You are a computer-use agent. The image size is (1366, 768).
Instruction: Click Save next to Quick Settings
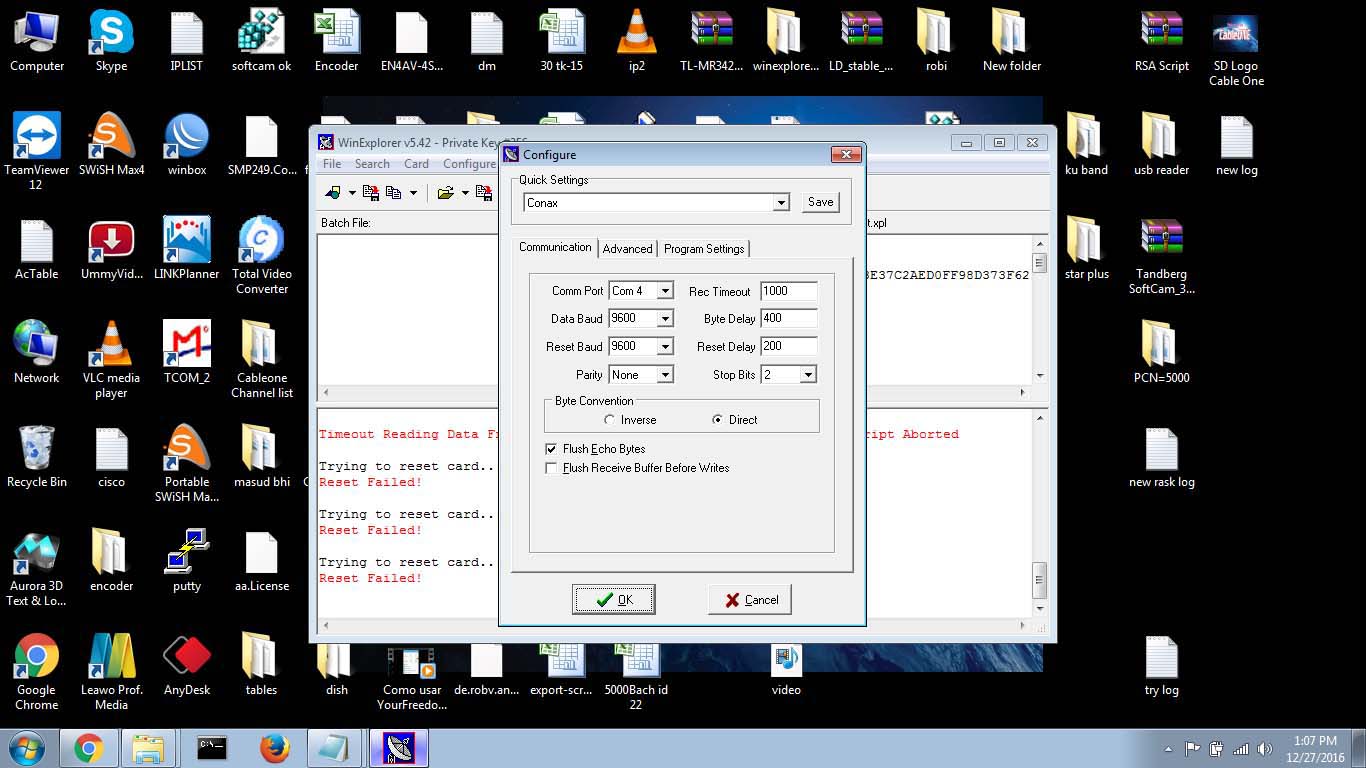click(x=820, y=202)
